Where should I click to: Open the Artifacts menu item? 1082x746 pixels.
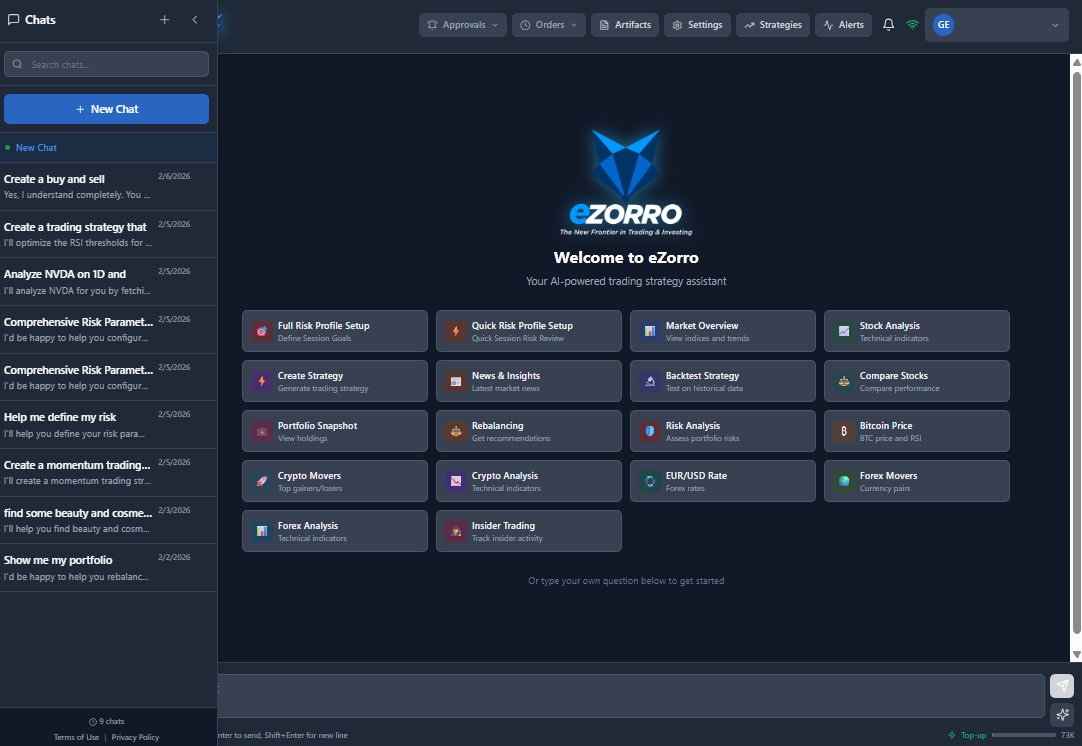pyautogui.click(x=625, y=25)
